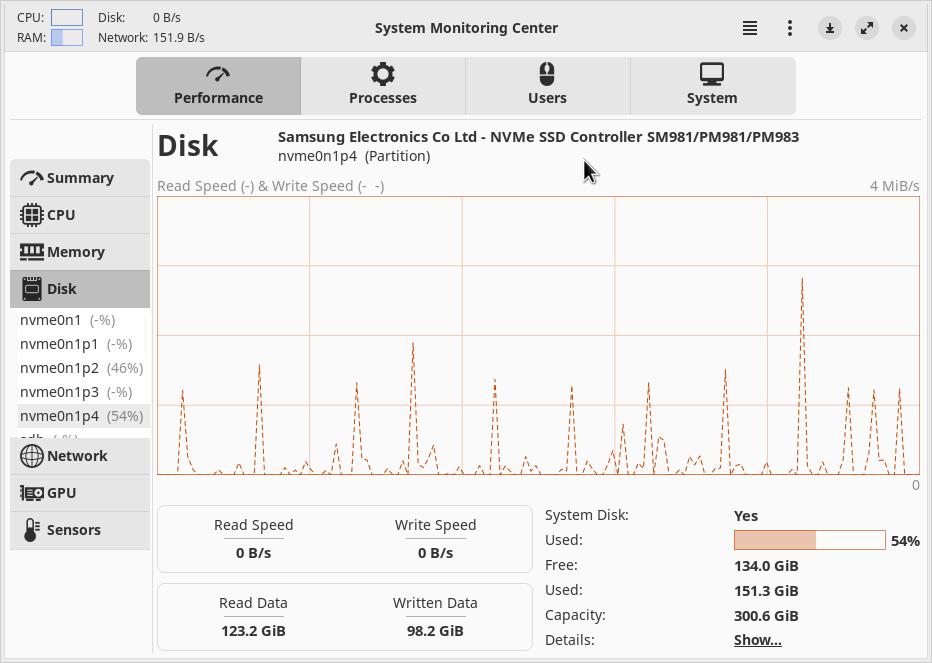The width and height of the screenshot is (932, 663).
Task: Open the CPU sidebar section
Action: pyautogui.click(x=80, y=215)
